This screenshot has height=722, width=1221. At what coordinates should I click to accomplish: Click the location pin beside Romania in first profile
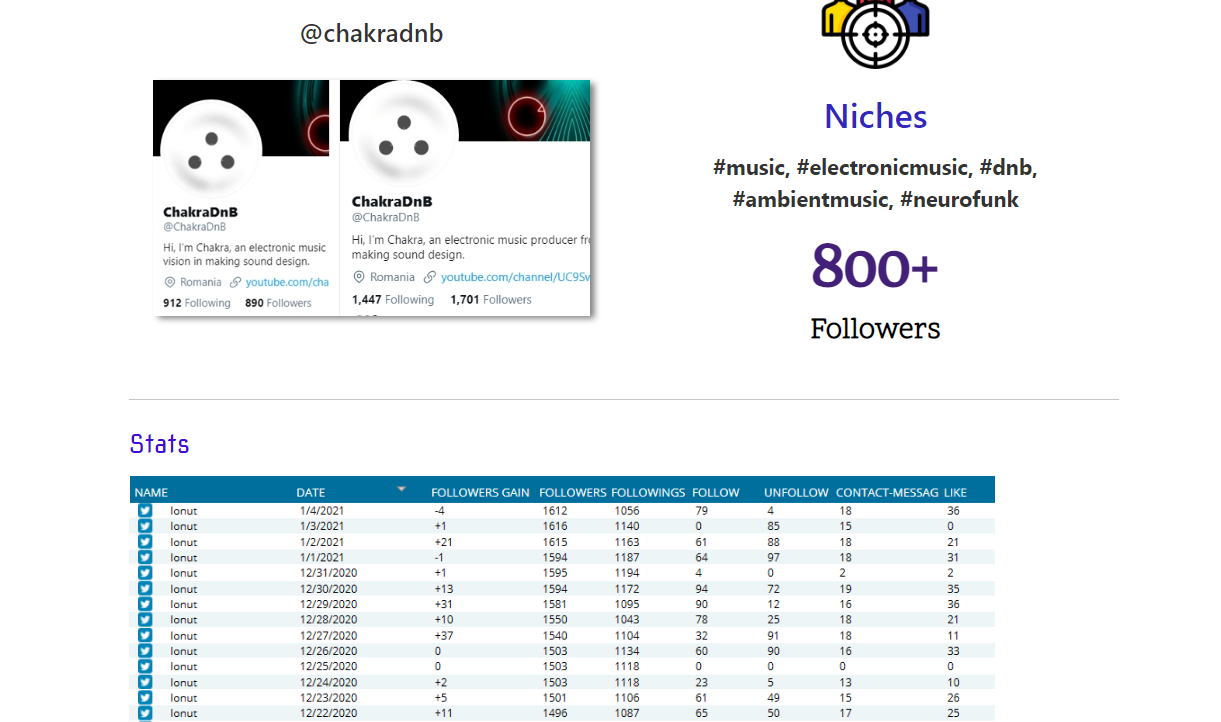(x=169, y=282)
